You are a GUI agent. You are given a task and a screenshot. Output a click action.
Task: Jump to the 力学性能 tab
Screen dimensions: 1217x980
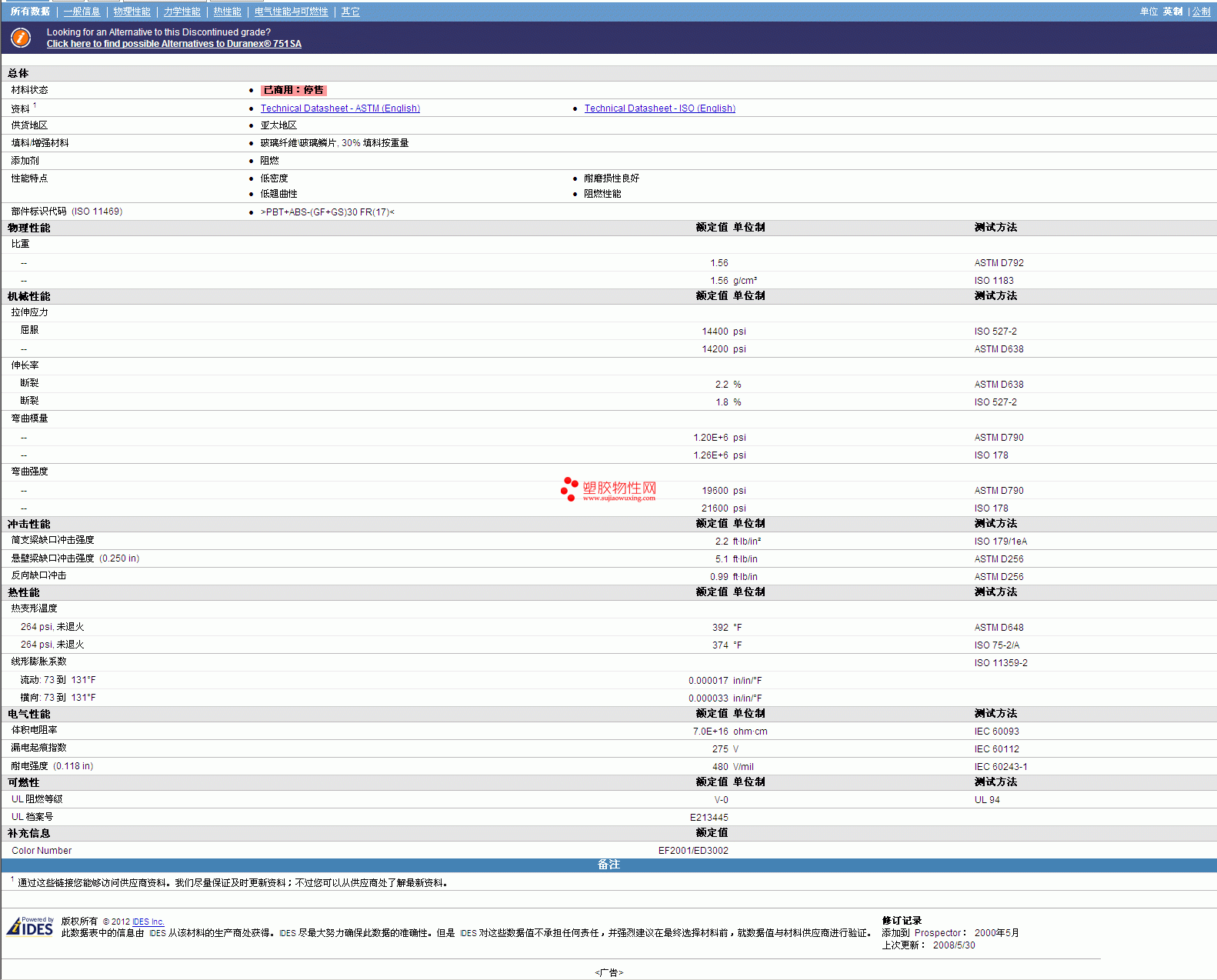coord(182,12)
